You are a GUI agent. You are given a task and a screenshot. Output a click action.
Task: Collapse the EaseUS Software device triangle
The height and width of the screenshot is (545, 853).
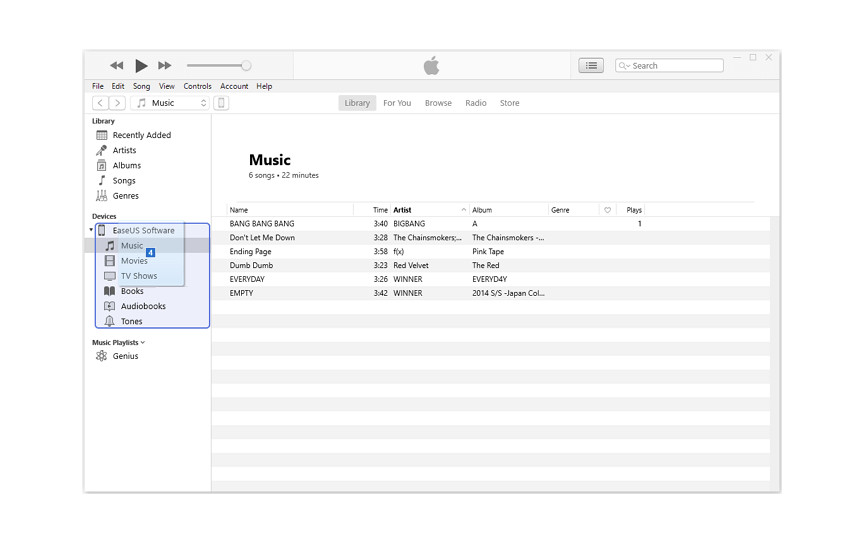tap(91, 230)
